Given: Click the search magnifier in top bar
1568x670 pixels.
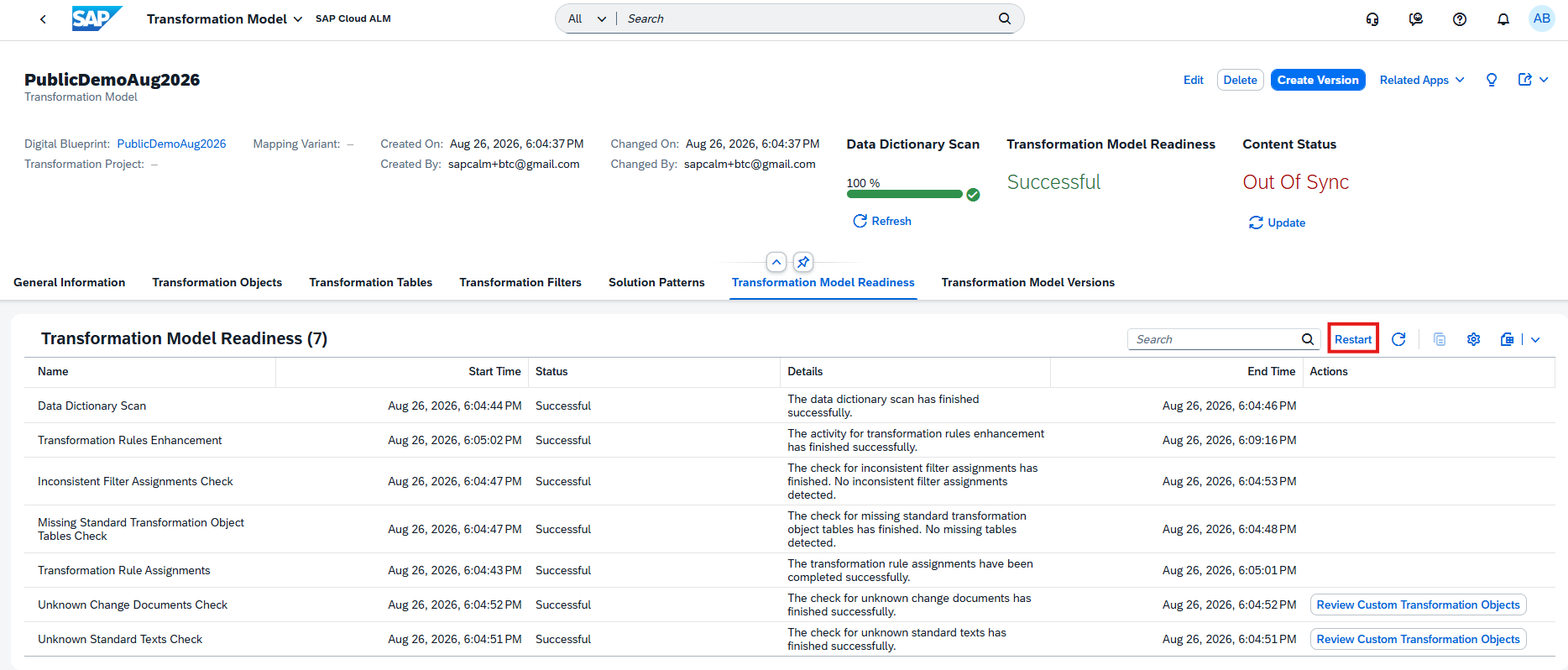Looking at the screenshot, I should click(1005, 18).
